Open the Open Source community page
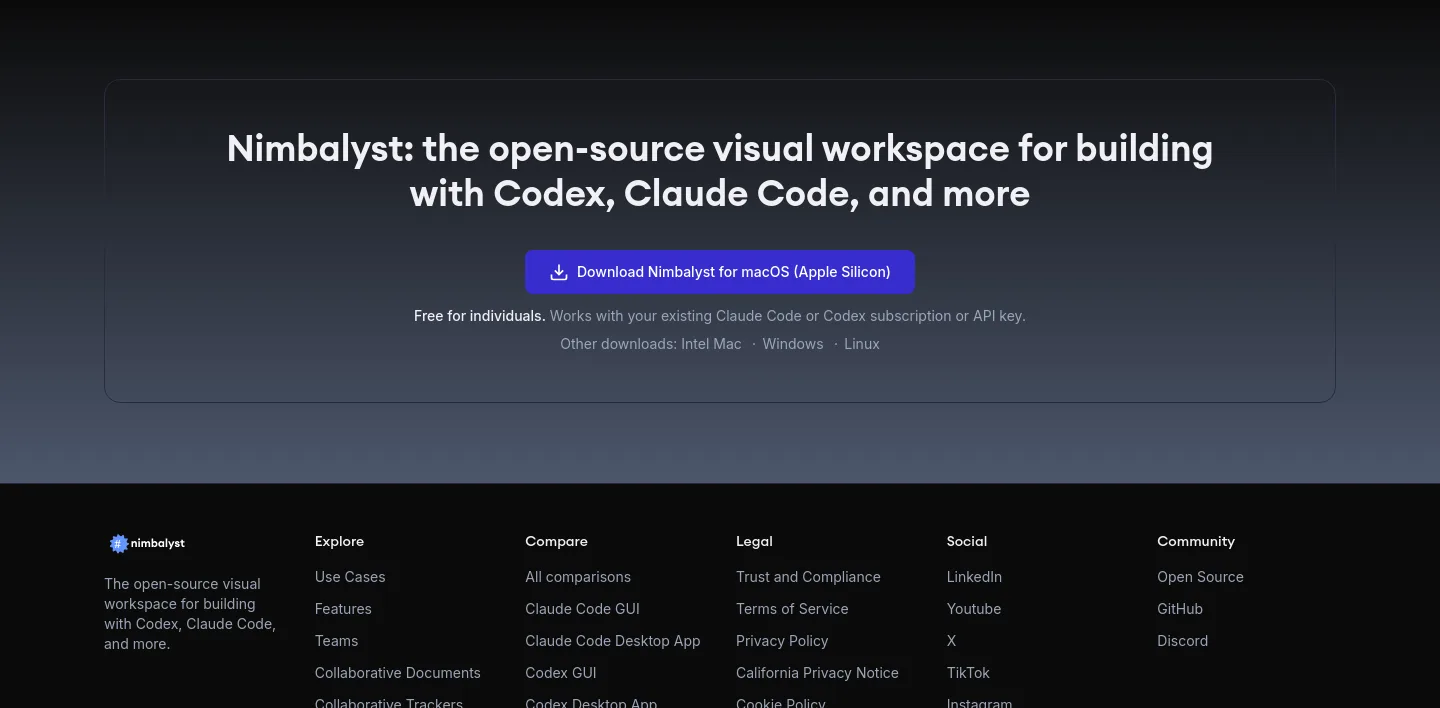The image size is (1440, 708). tap(1200, 577)
